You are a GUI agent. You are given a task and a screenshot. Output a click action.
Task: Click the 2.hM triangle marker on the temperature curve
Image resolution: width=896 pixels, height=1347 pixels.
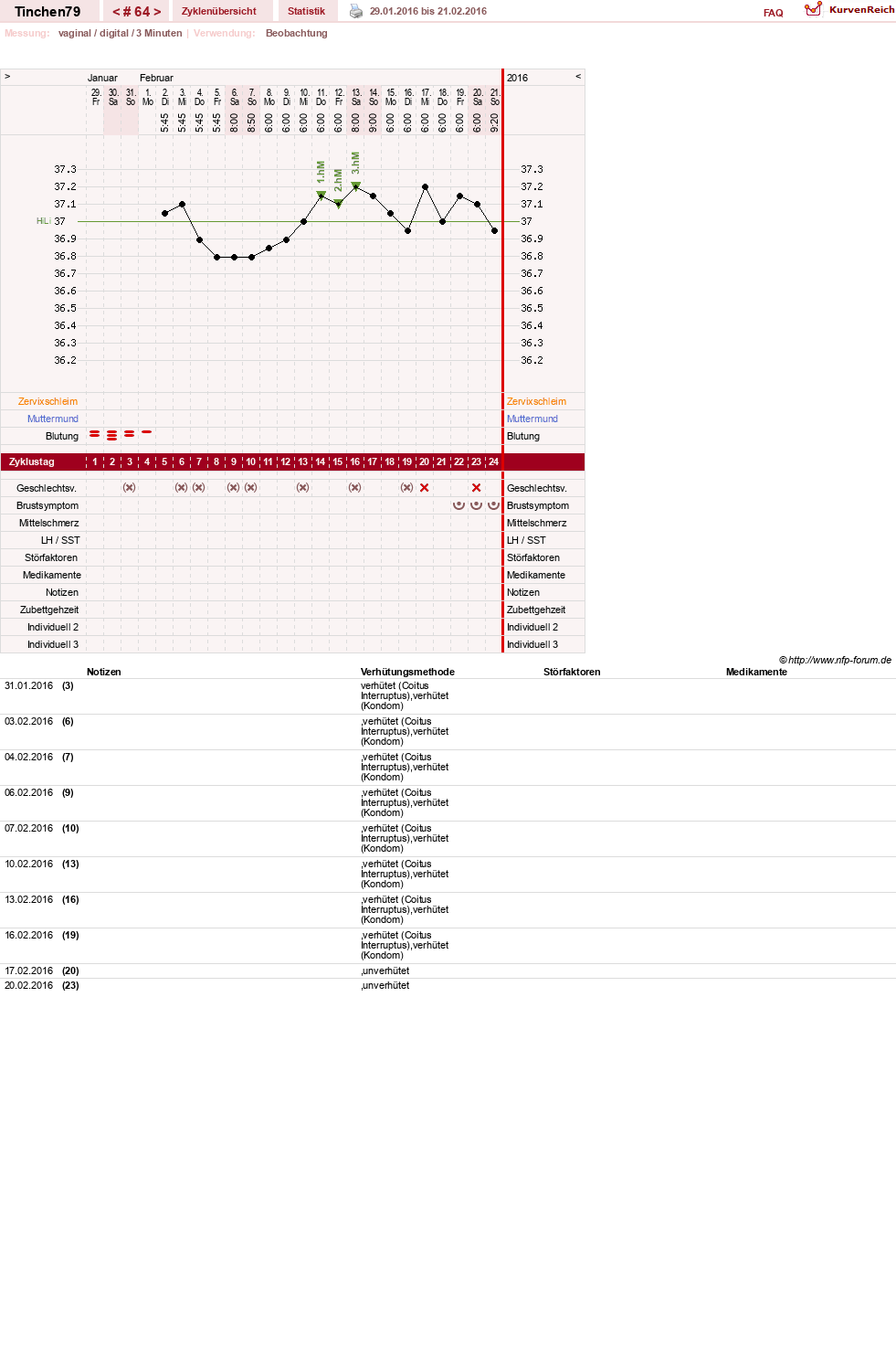[x=338, y=204]
